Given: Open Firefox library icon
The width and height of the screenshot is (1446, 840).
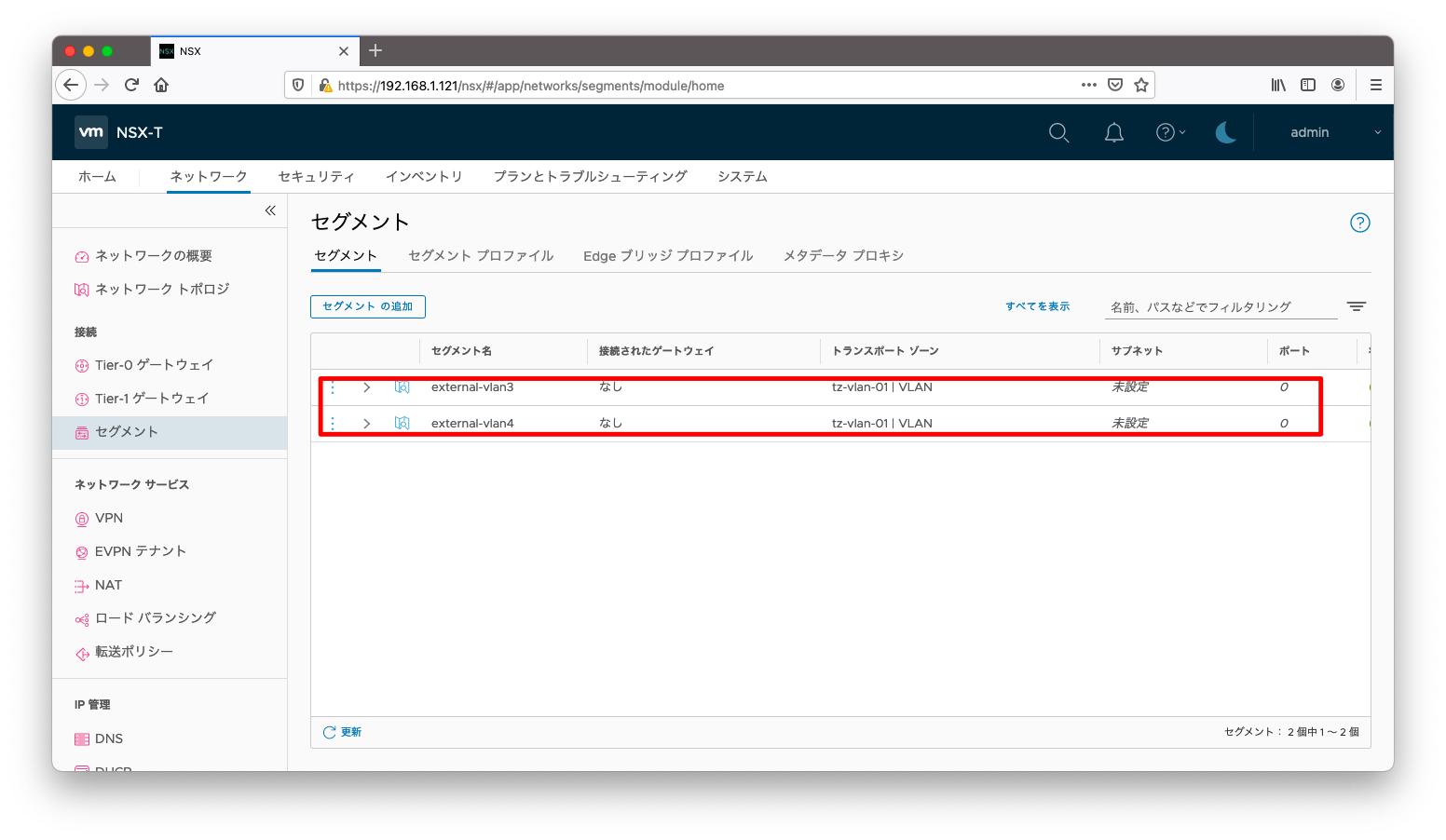Looking at the screenshot, I should click(x=1278, y=85).
